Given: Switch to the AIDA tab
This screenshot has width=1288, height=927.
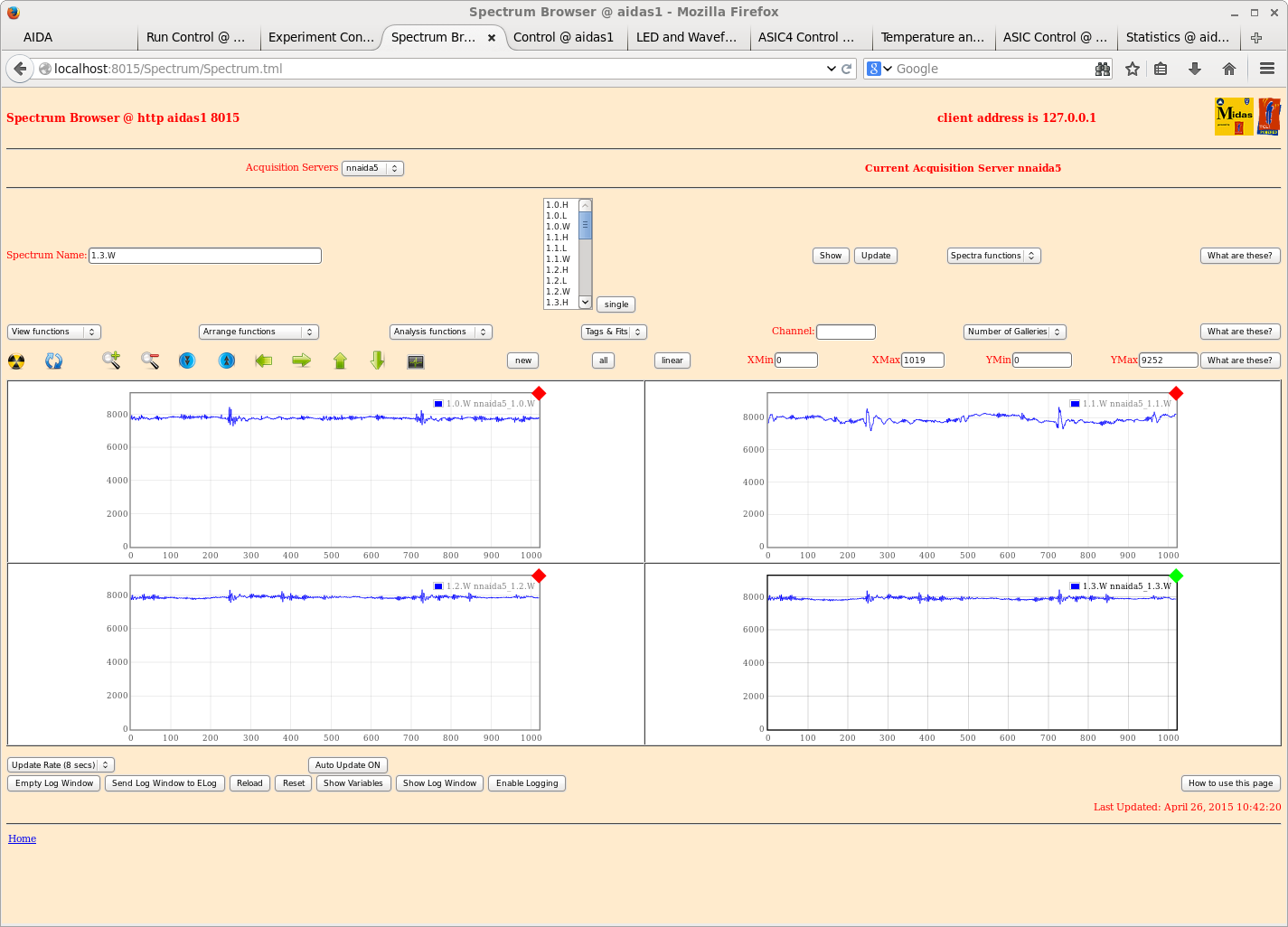Looking at the screenshot, I should 69,37.
